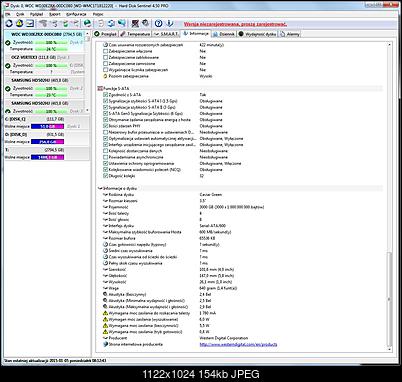Switch to the Przegląd tab

tap(105, 34)
